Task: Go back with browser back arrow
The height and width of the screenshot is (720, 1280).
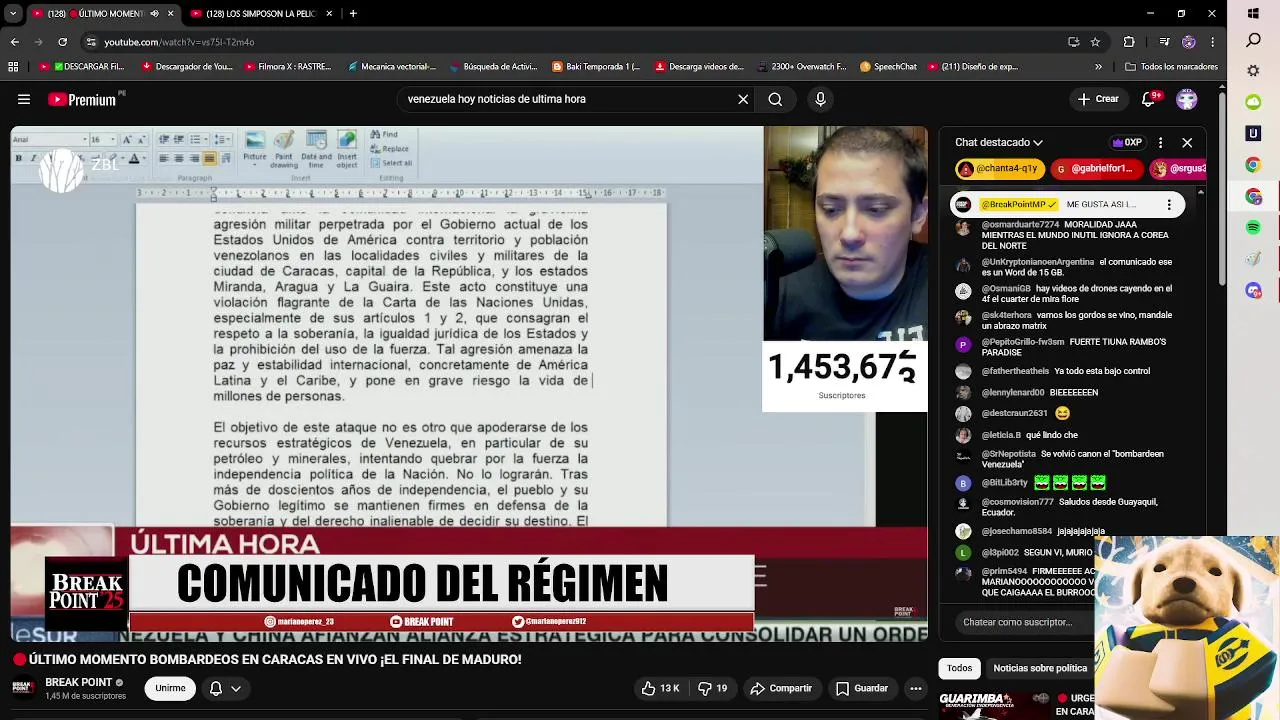Action: (14, 42)
